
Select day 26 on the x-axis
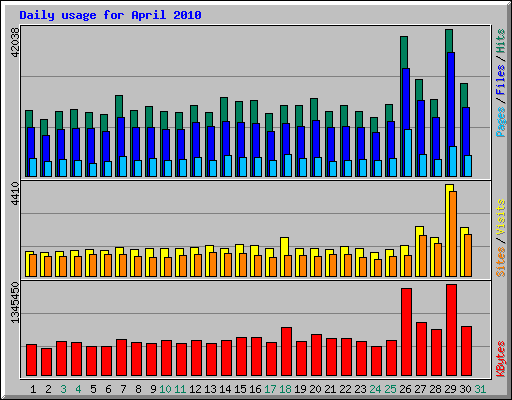(x=405, y=389)
